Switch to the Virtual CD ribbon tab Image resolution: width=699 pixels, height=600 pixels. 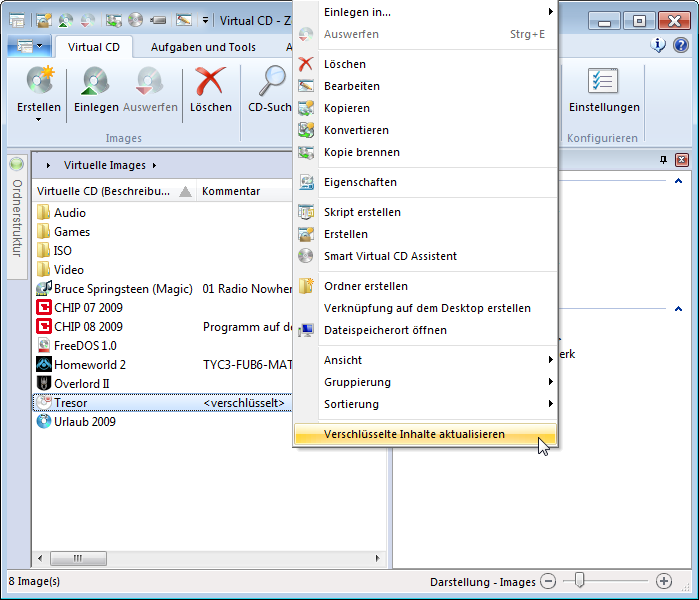coord(94,47)
